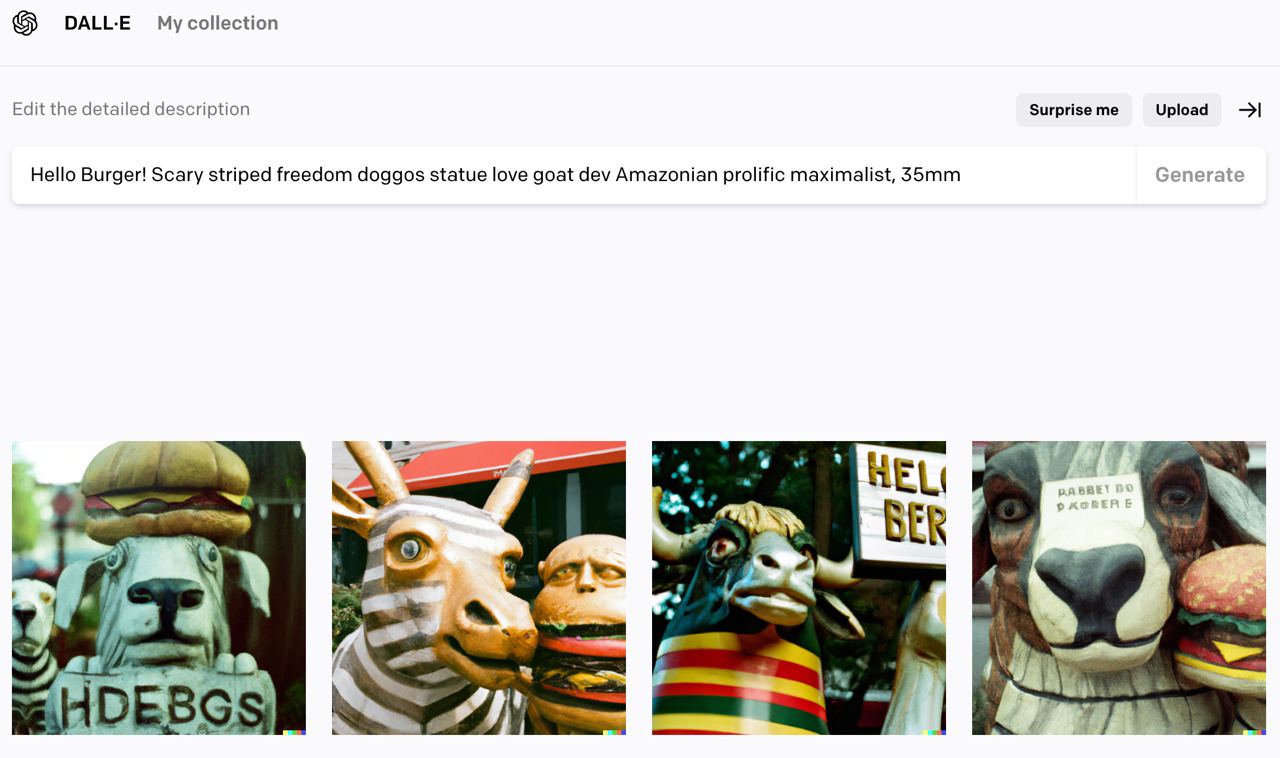This screenshot has height=758, width=1280.
Task: Focus the prompt description text field
Action: (x=574, y=175)
